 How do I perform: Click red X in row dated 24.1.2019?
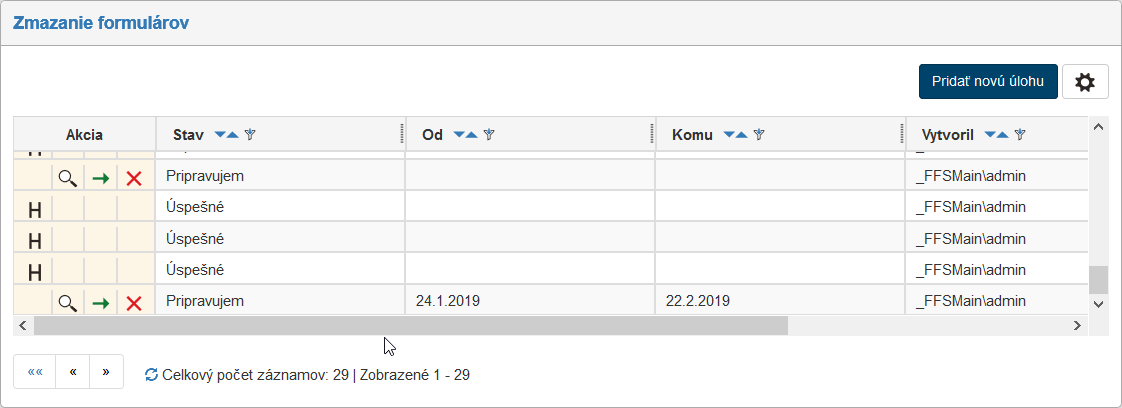click(134, 303)
